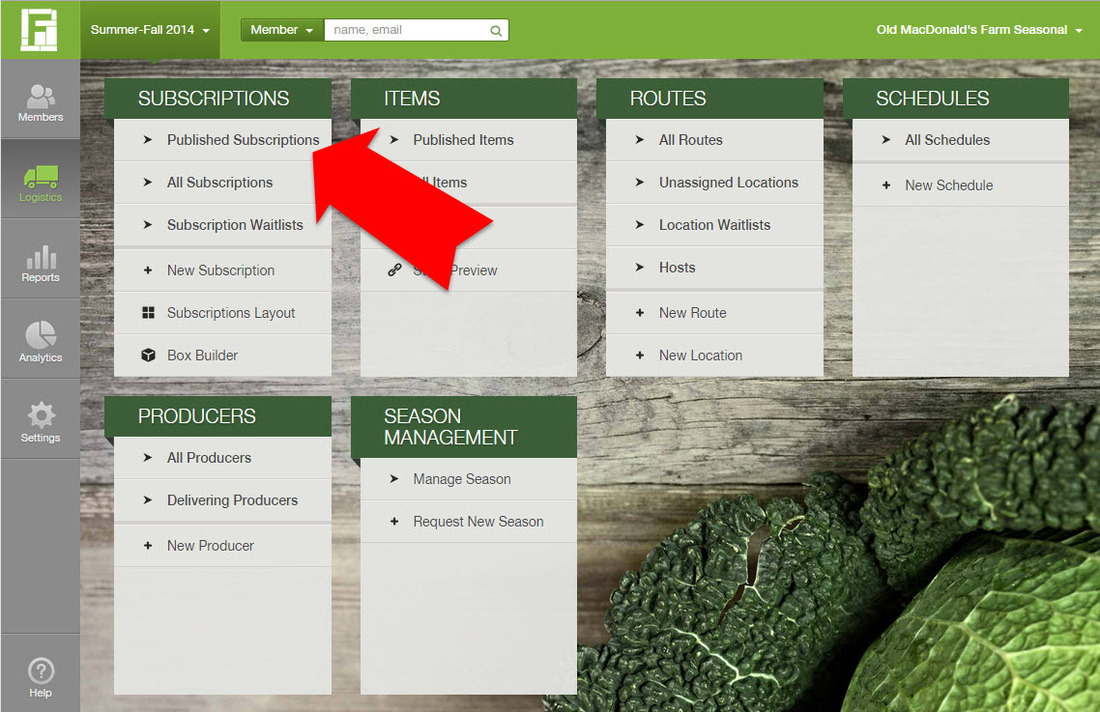Click plus icon beside New Location
The image size is (1100, 712).
click(639, 356)
